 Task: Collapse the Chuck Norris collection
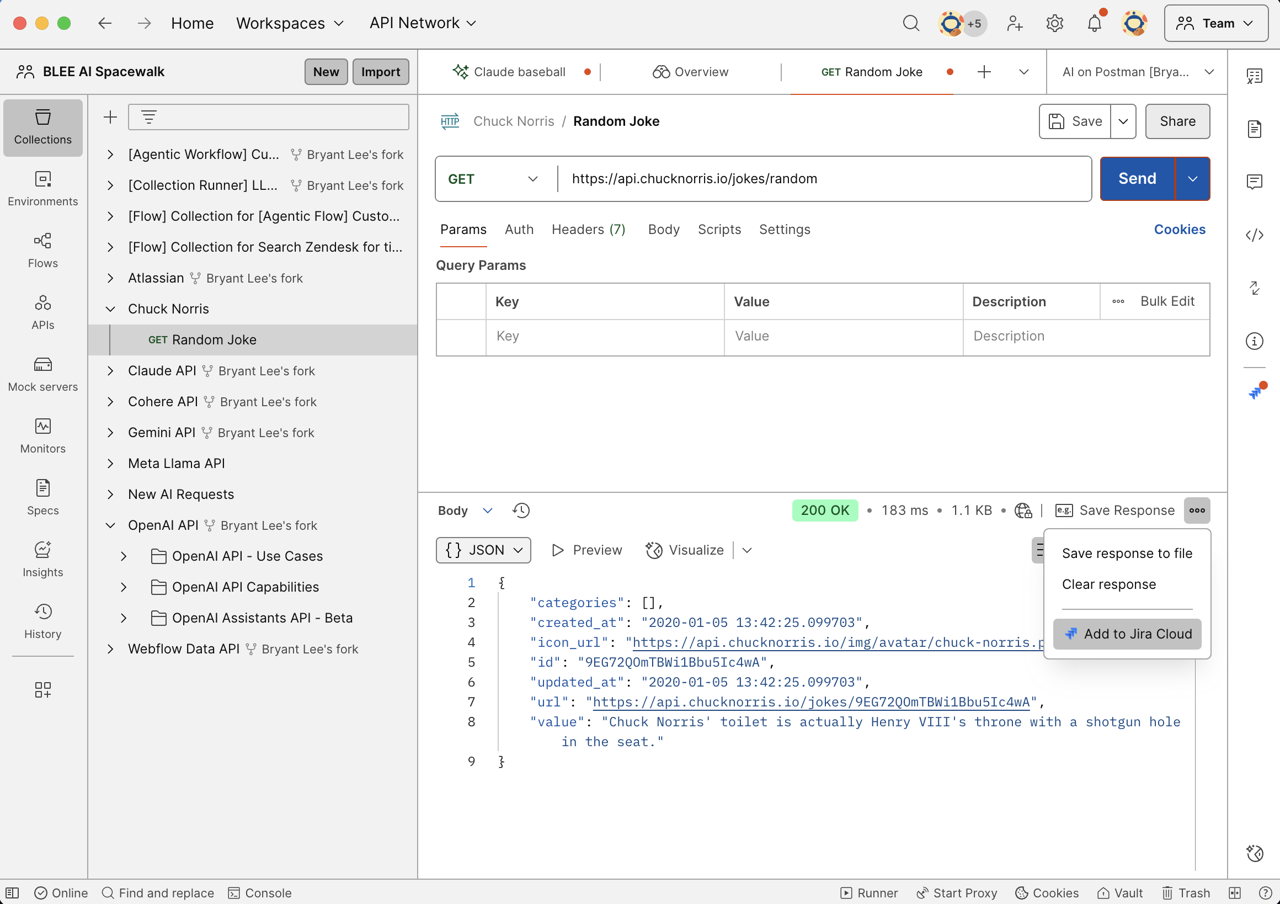[x=110, y=308]
